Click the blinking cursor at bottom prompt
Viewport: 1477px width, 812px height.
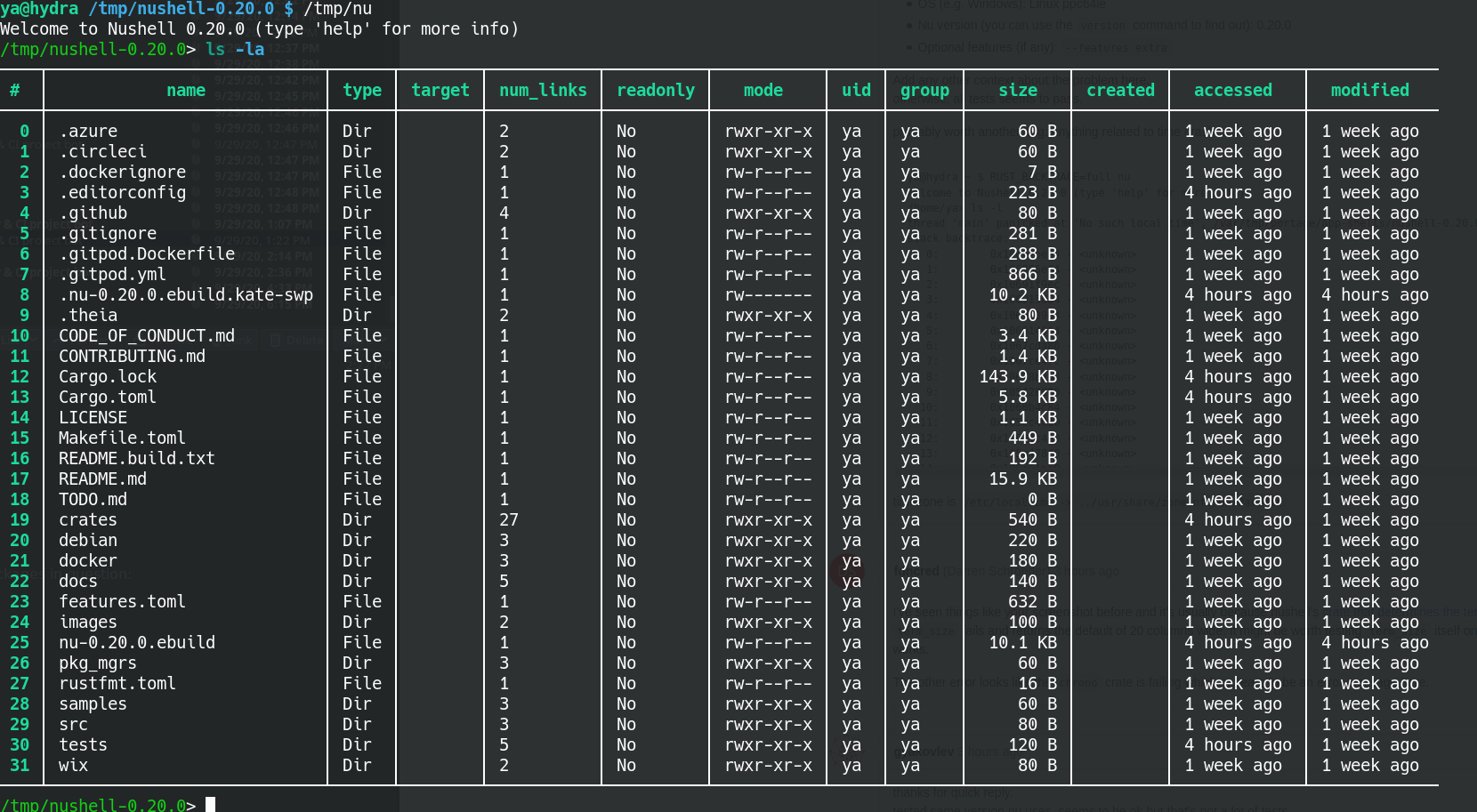(211, 804)
